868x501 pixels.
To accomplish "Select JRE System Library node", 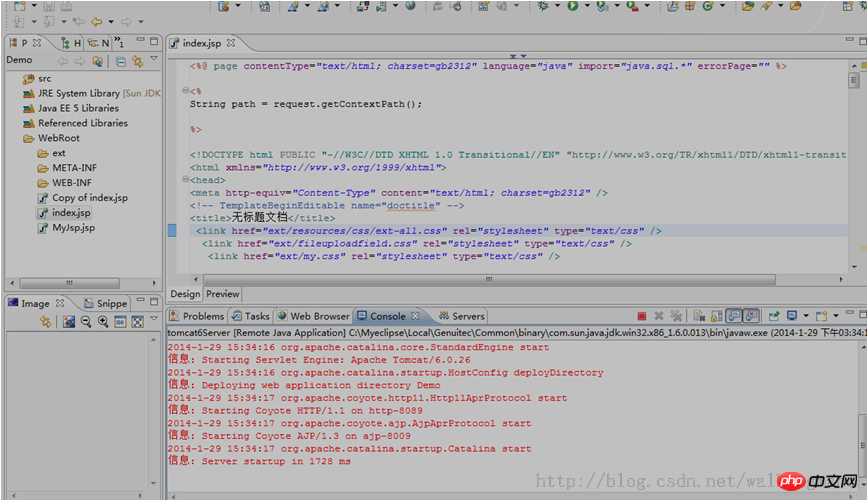I will pyautogui.click(x=92, y=93).
